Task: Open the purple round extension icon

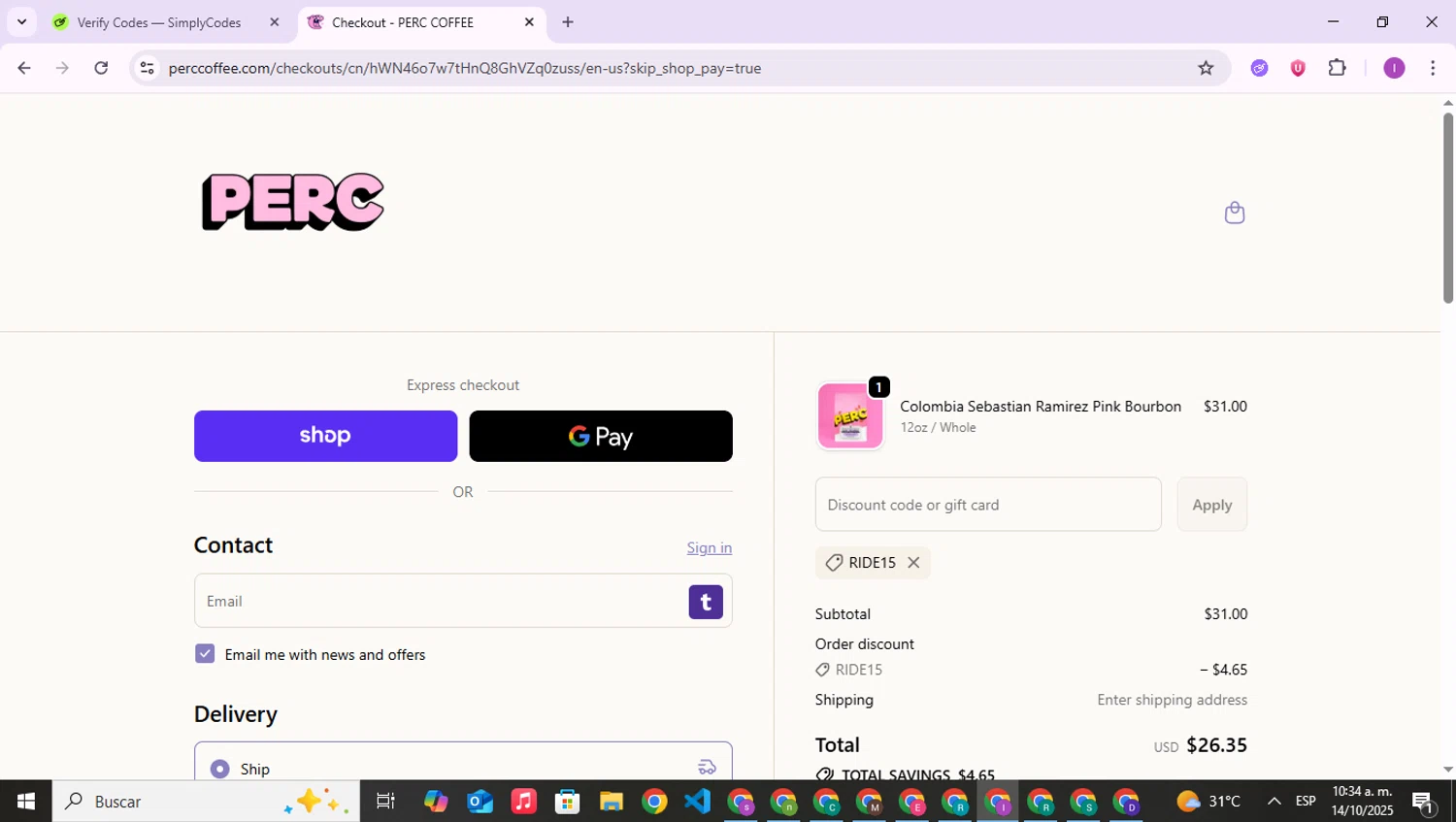Action: [1260, 68]
